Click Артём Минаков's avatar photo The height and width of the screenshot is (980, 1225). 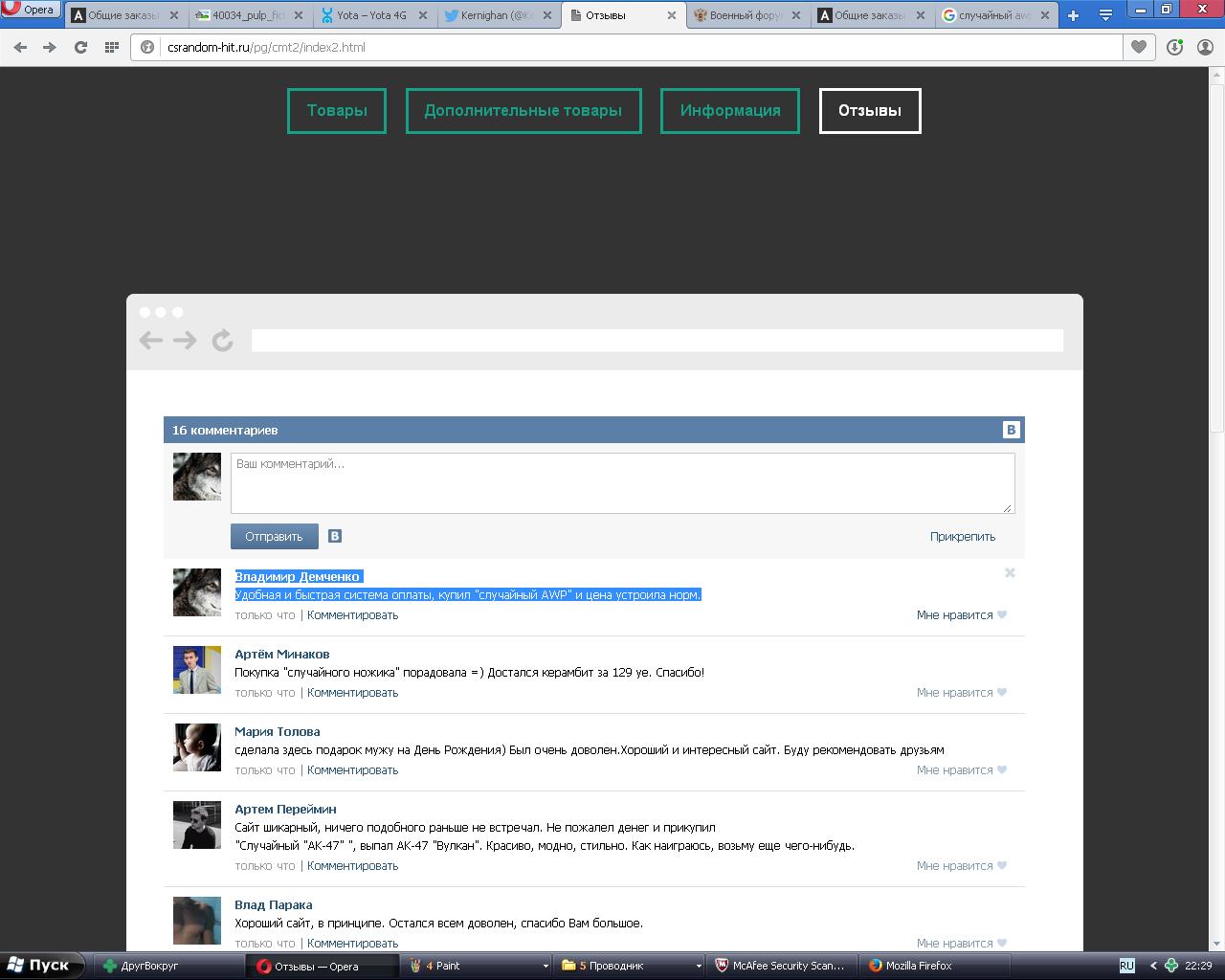pos(197,670)
